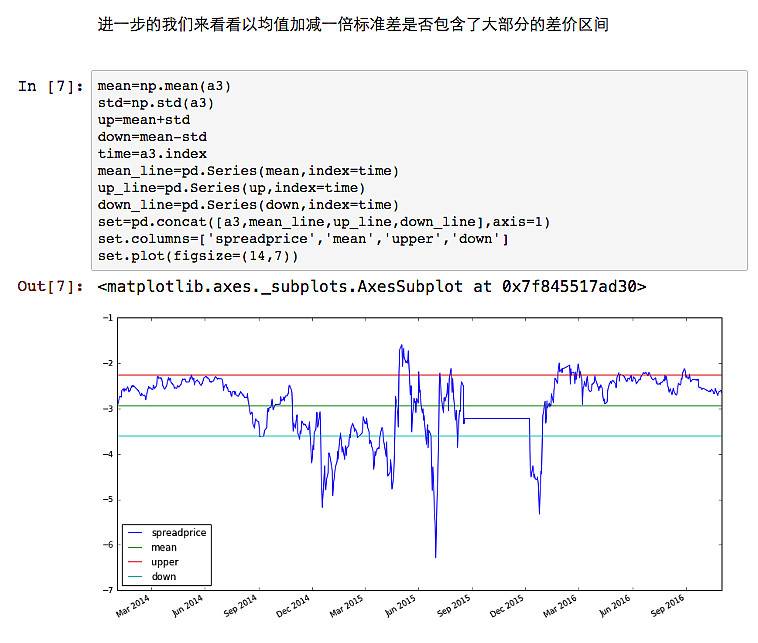Click the mean=np.mean(a3) code line
The width and height of the screenshot is (758, 643).
coord(164,86)
